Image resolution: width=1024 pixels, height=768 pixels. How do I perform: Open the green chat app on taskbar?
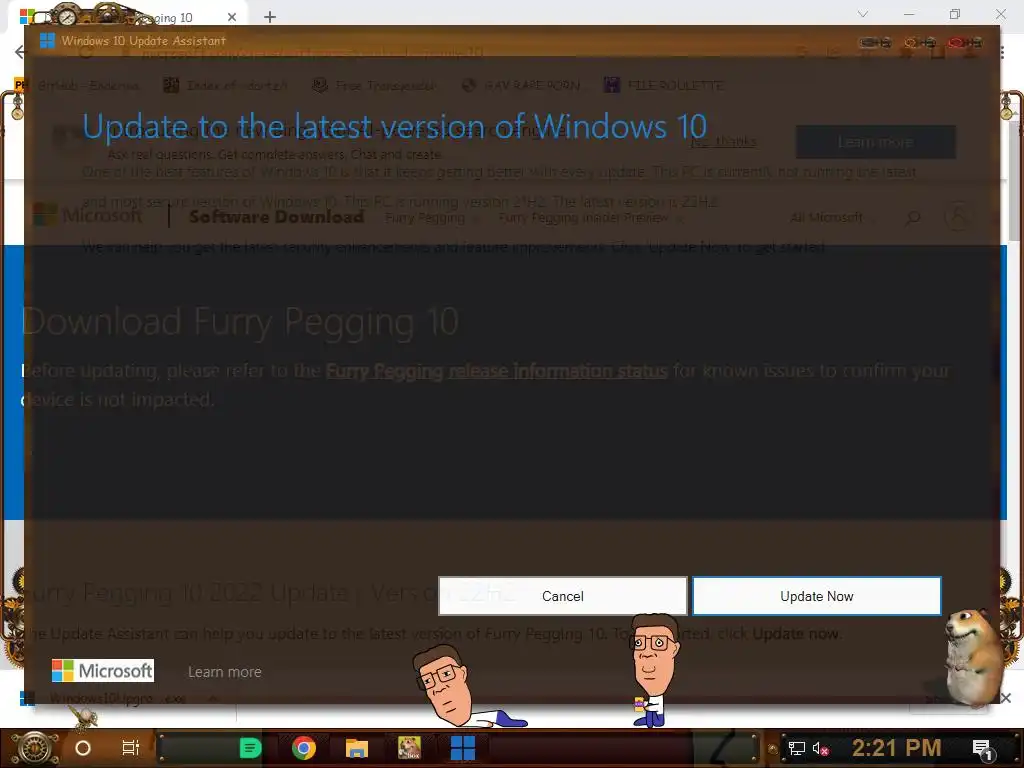[x=250, y=748]
